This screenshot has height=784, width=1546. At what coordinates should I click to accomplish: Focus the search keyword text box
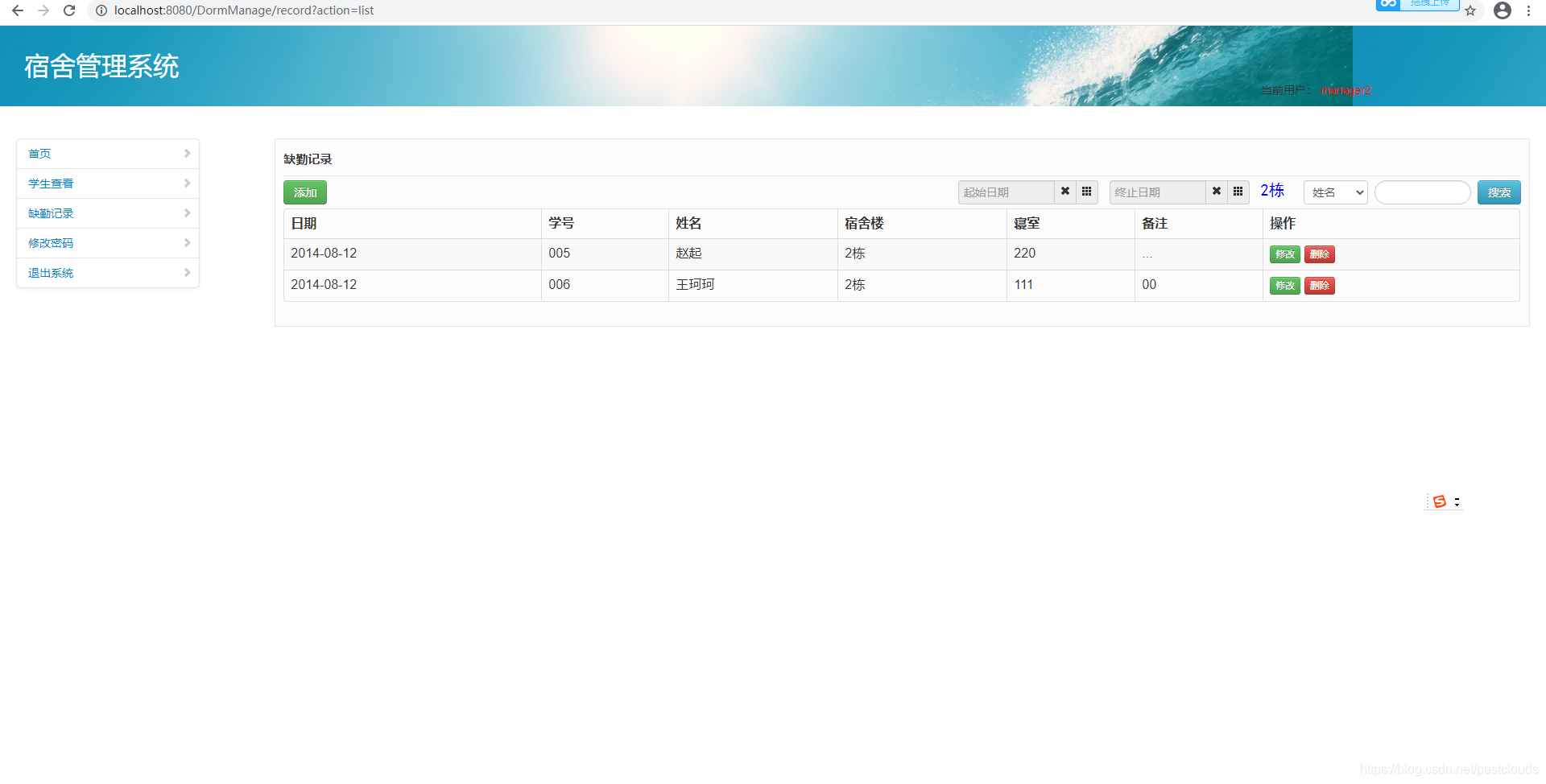[1423, 192]
